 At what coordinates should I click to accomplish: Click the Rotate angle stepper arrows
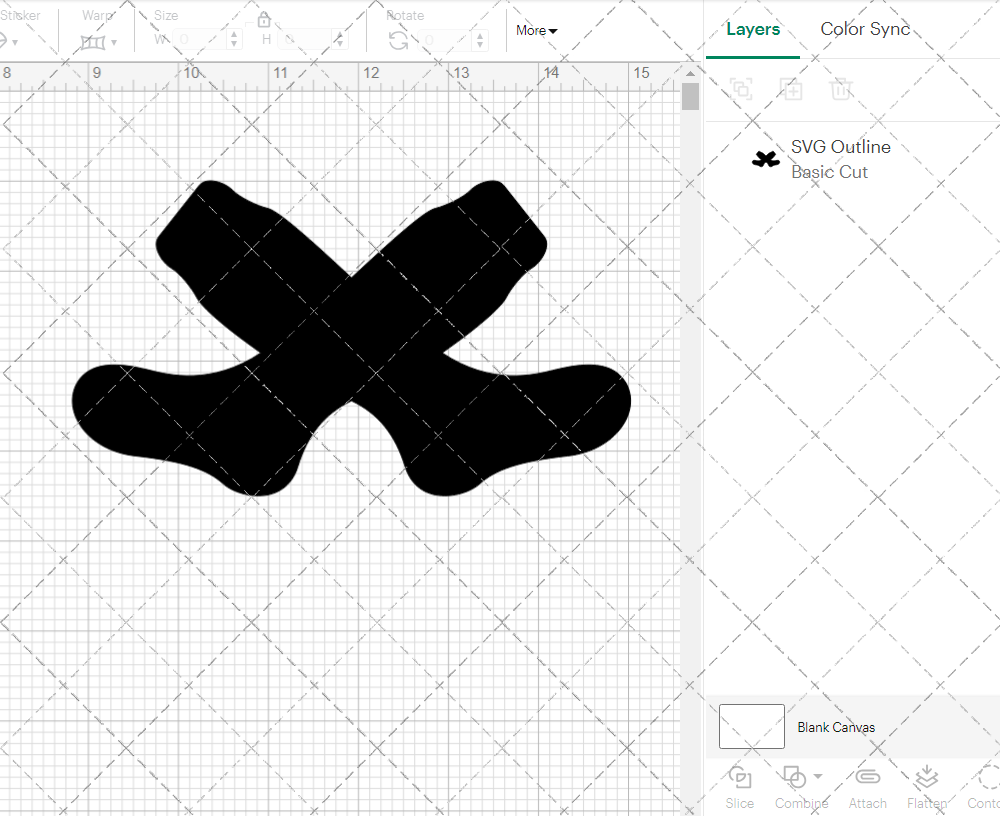tap(483, 40)
